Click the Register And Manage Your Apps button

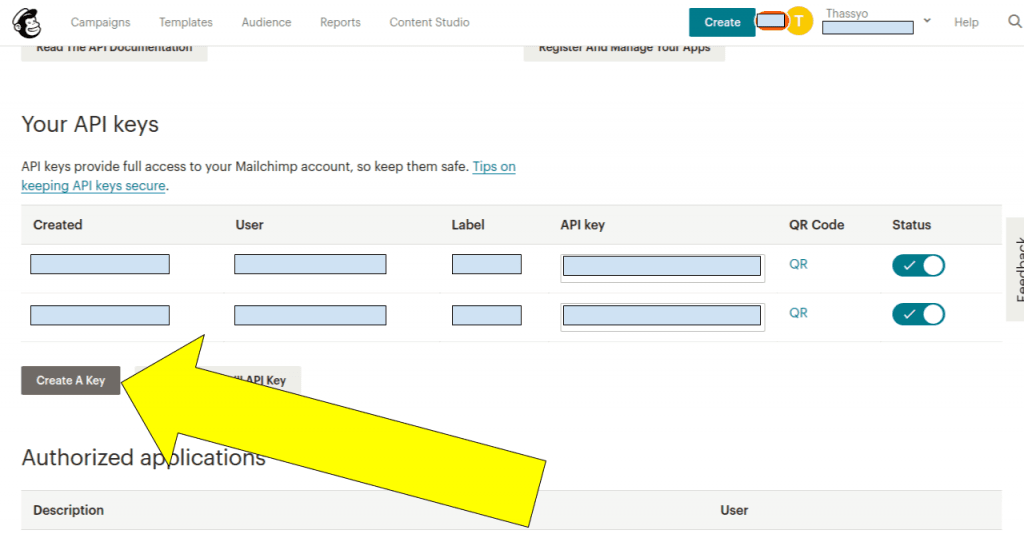[624, 50]
